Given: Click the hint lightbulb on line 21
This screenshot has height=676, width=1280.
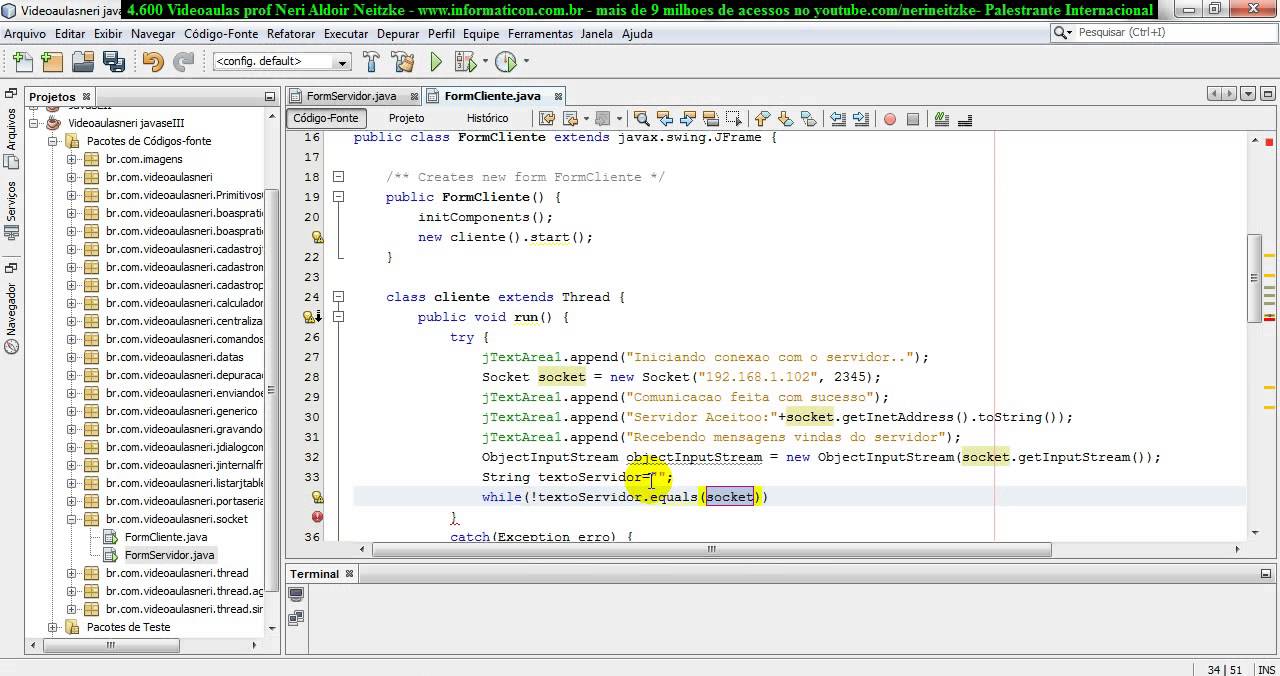Looking at the screenshot, I should coord(317,237).
